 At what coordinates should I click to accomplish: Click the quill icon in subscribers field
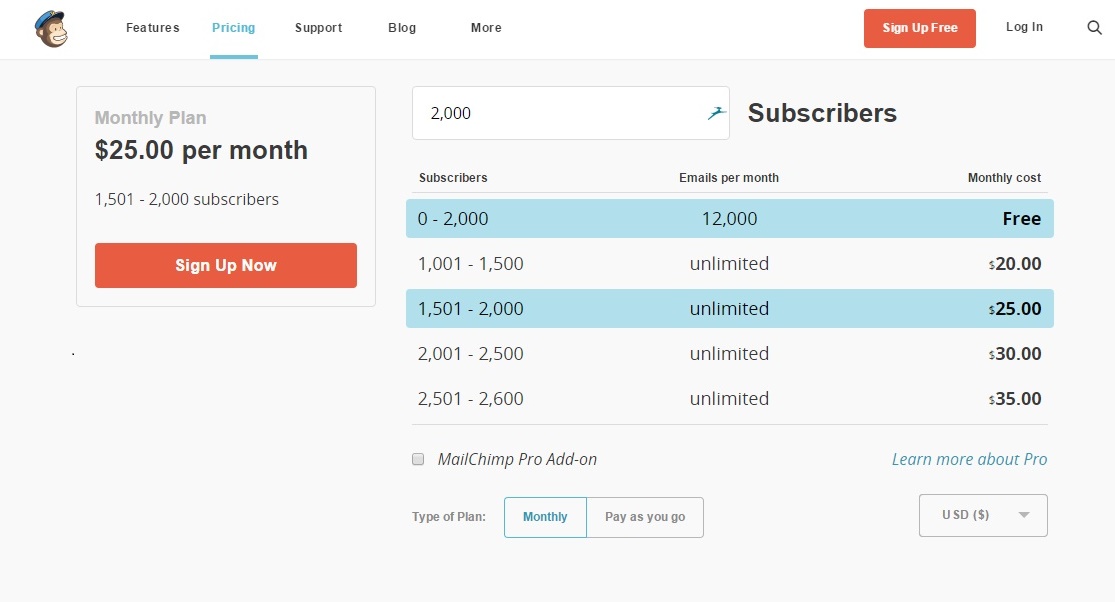[716, 113]
